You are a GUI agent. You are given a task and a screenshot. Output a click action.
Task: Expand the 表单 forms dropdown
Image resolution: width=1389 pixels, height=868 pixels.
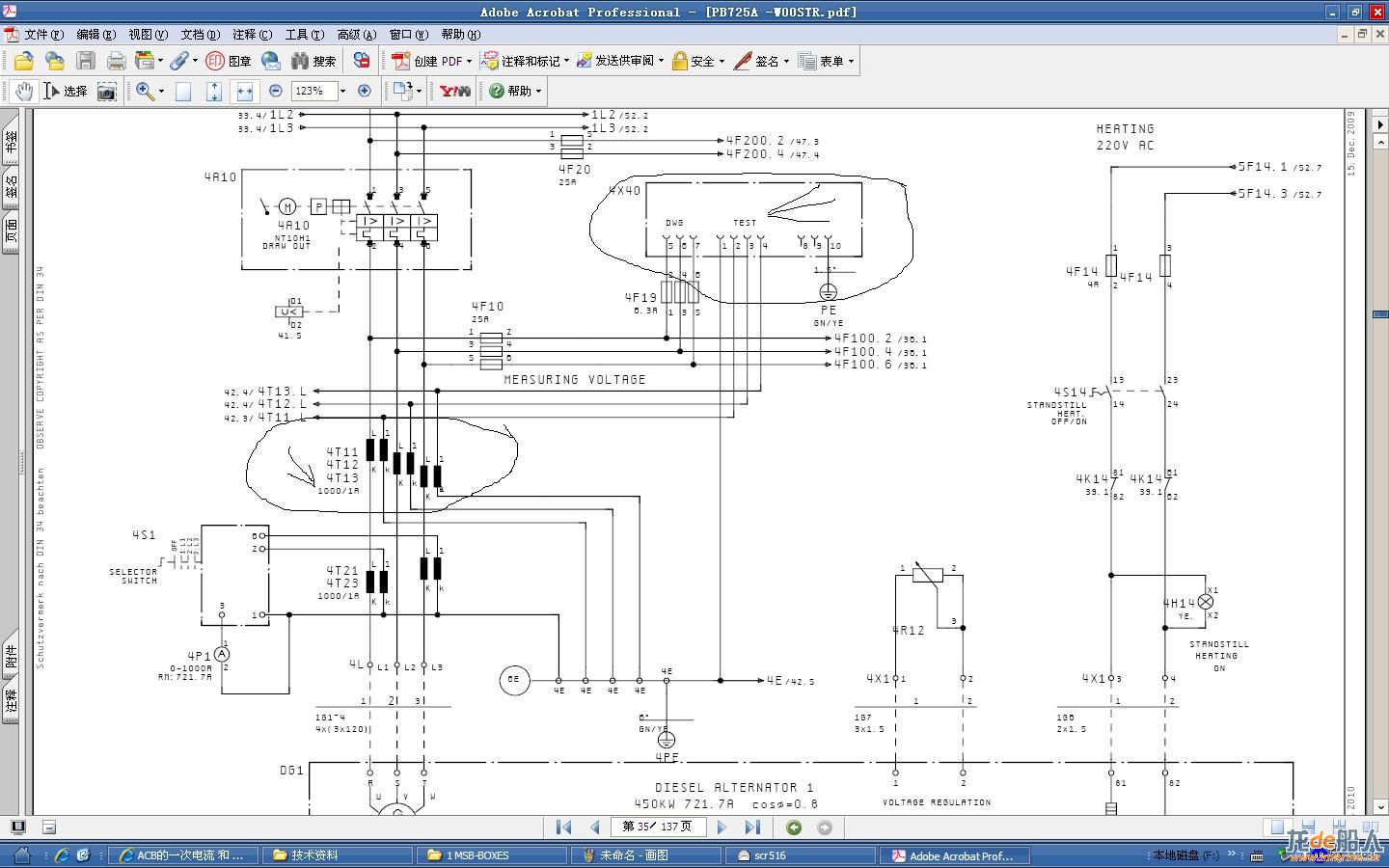point(851,61)
